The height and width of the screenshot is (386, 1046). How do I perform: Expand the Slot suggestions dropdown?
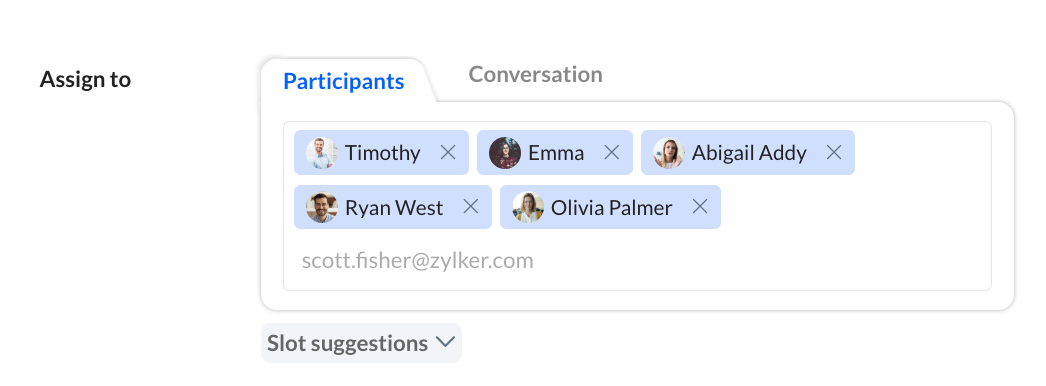click(x=361, y=343)
